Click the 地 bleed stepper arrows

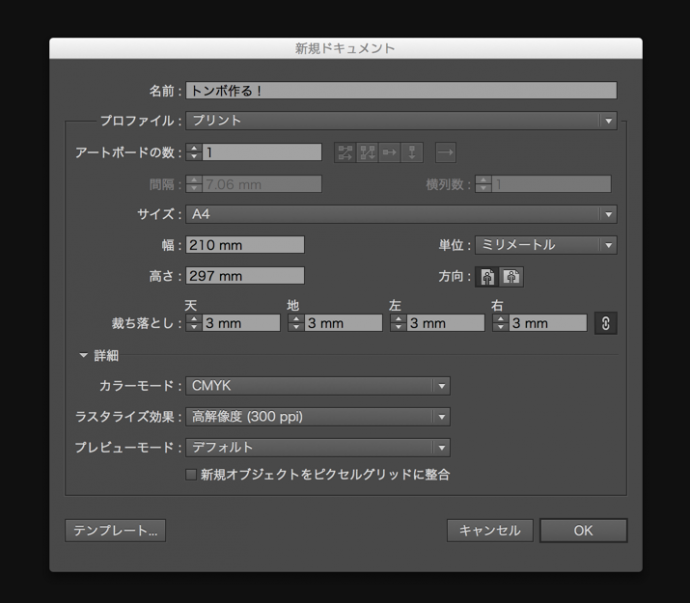click(296, 324)
